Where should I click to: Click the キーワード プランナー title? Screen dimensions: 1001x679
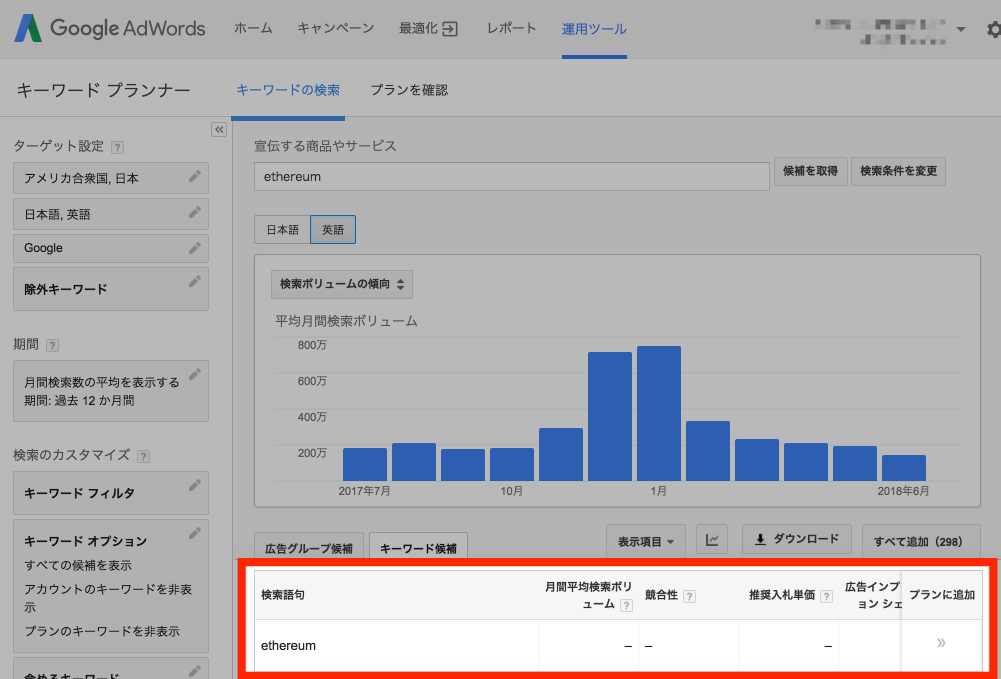(x=103, y=90)
